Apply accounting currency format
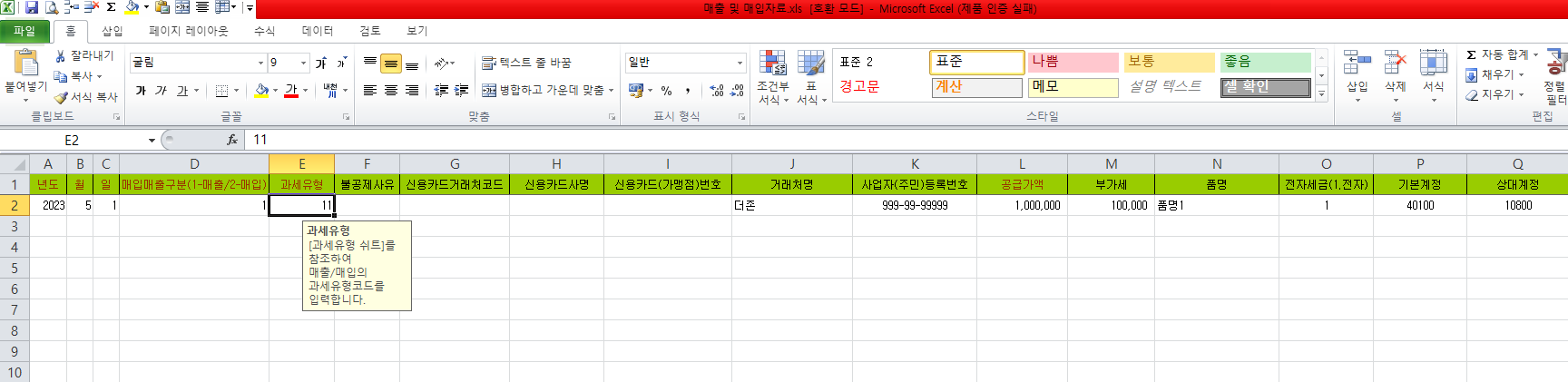The width and height of the screenshot is (1568, 382). (x=635, y=91)
